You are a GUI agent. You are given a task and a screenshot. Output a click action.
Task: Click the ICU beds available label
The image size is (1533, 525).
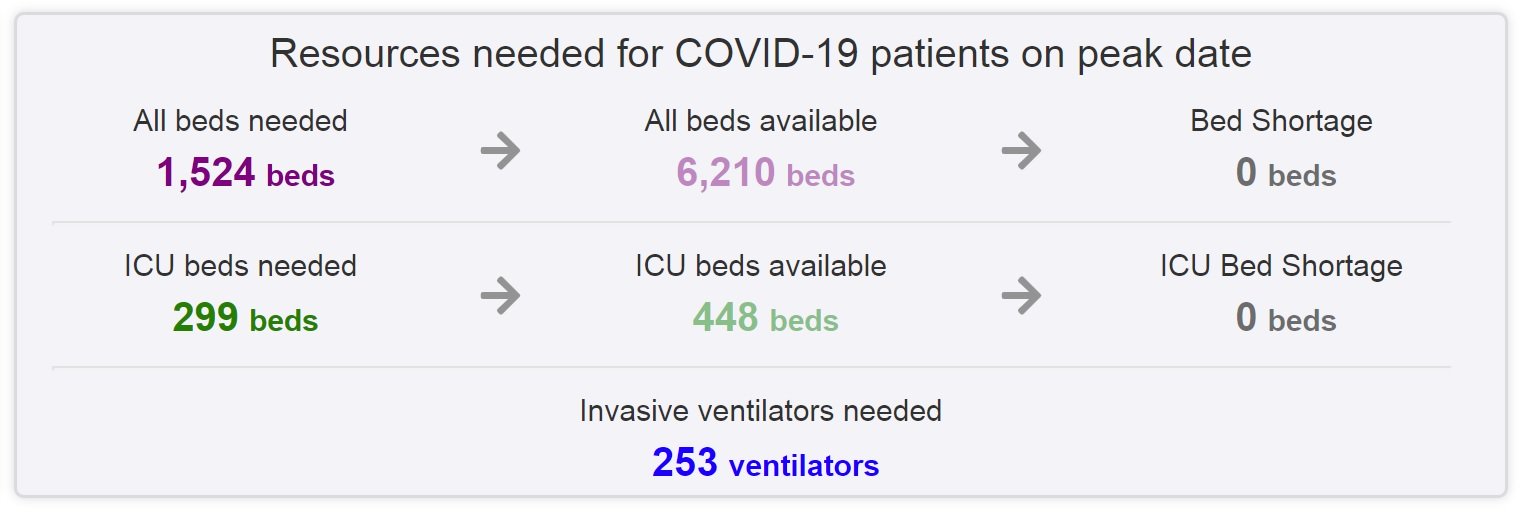[761, 266]
